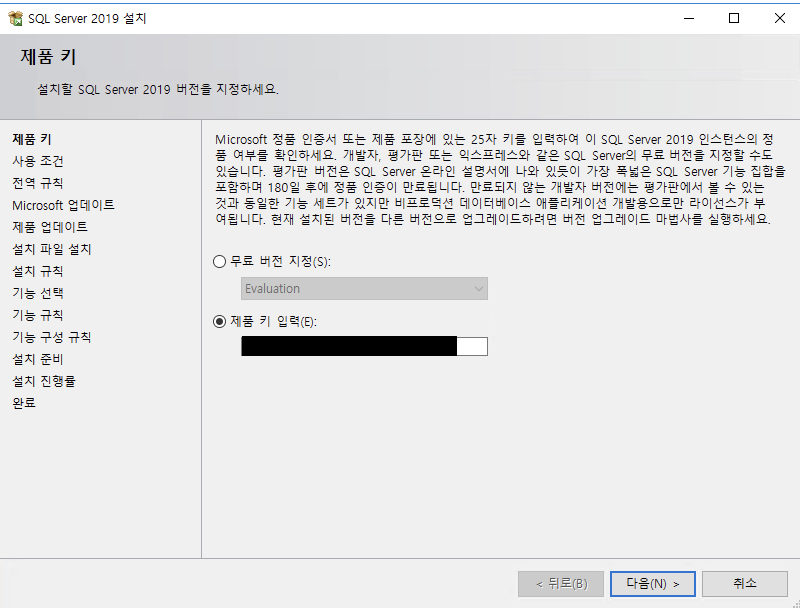Select 사용 조건 step in sidebar

click(x=38, y=161)
